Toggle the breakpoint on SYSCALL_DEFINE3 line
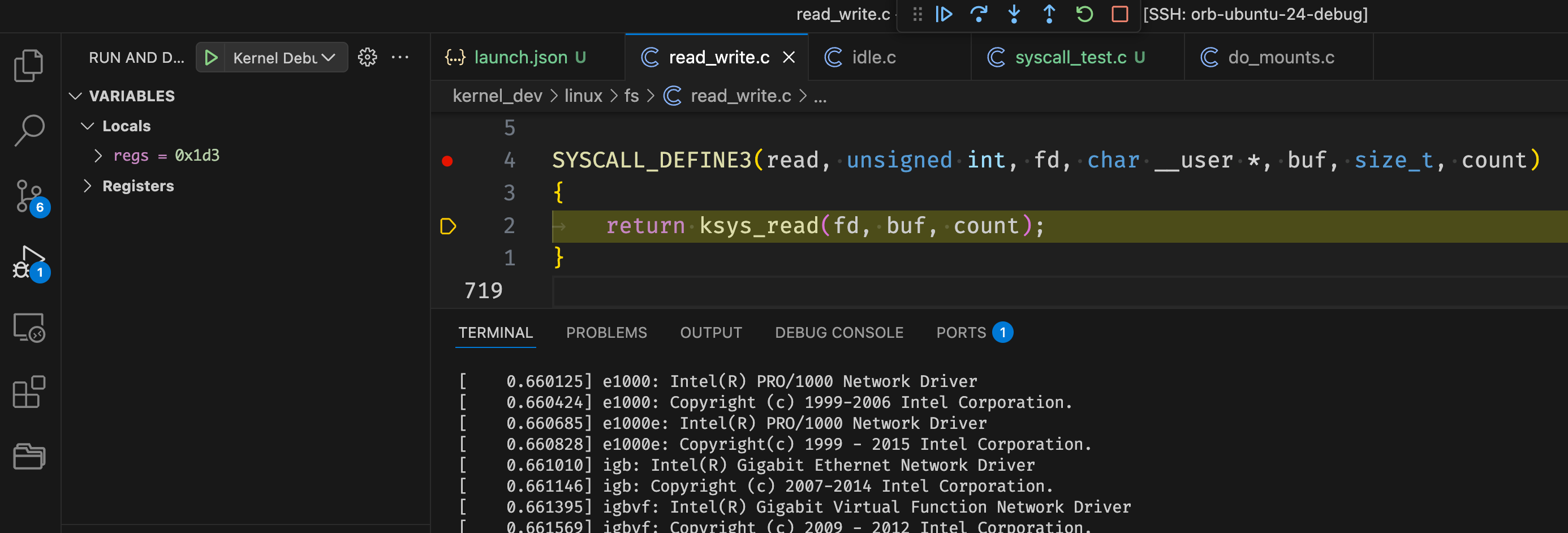Screen dimensions: 1568x533 click(x=447, y=161)
